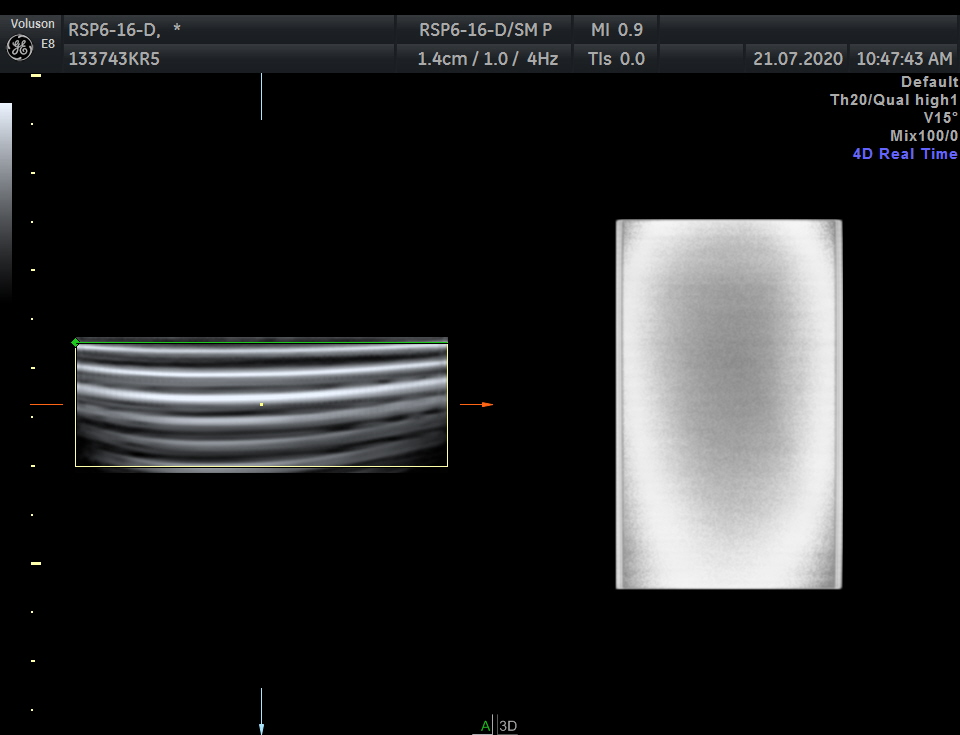The image size is (960, 735).
Task: Click the Default preset label
Action: [929, 82]
